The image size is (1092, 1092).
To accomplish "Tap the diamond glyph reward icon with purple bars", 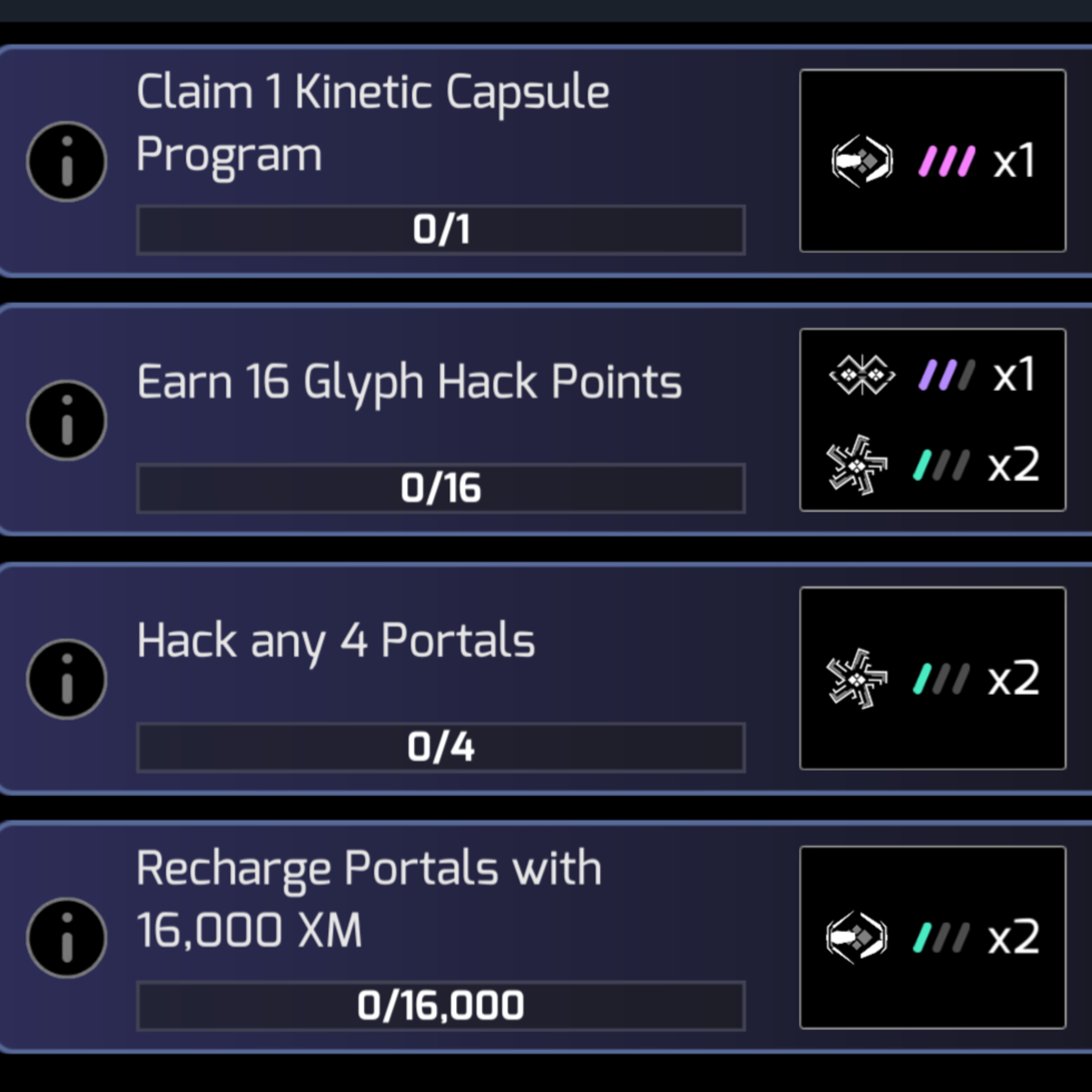I will [x=862, y=375].
